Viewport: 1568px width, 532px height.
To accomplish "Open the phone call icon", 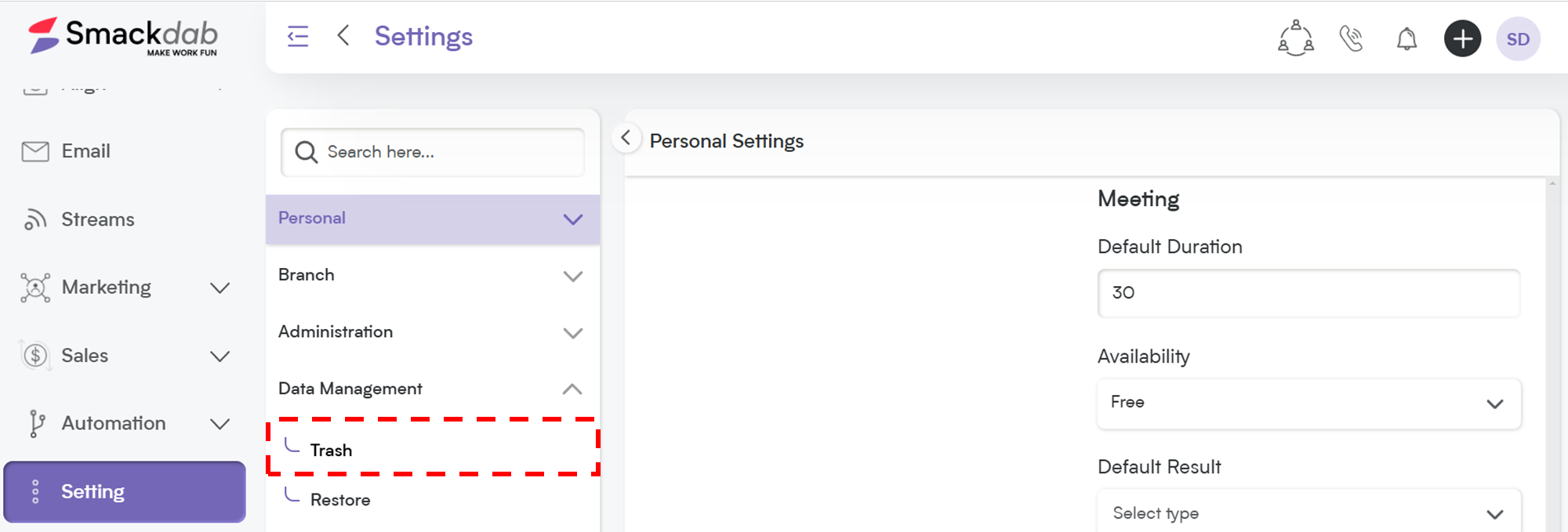I will point(1352,38).
